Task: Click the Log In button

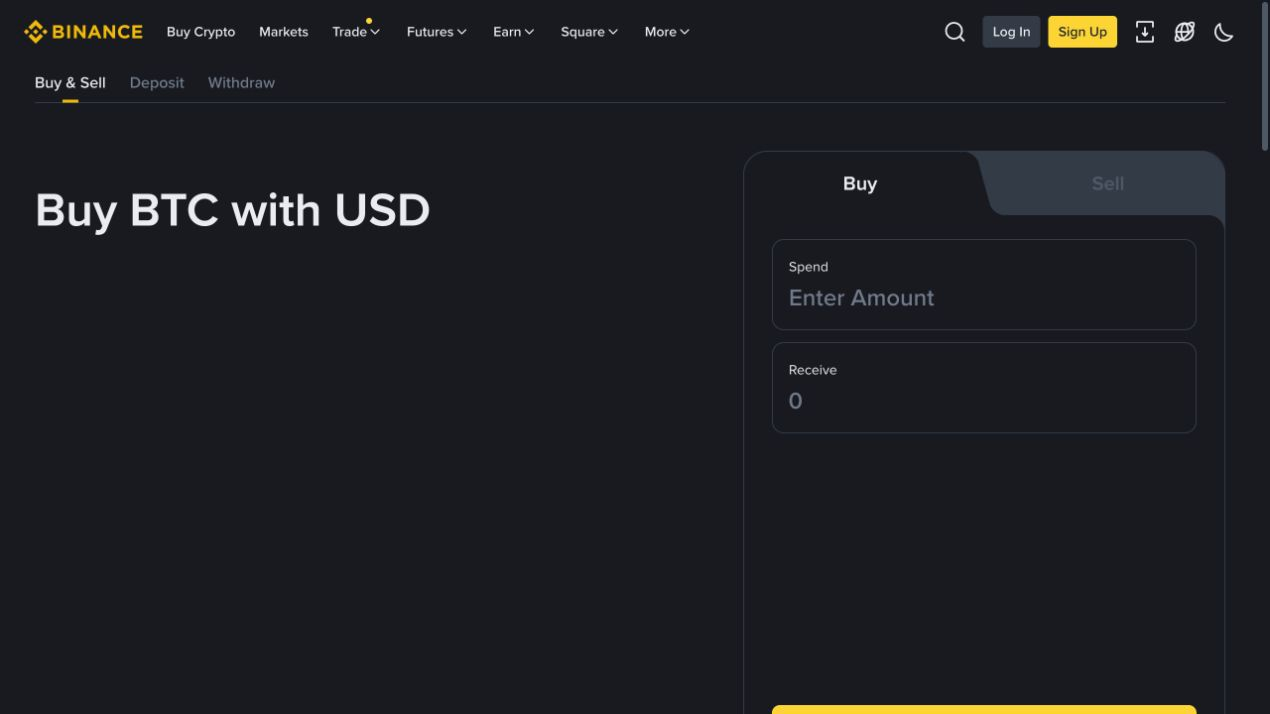Action: (1011, 32)
